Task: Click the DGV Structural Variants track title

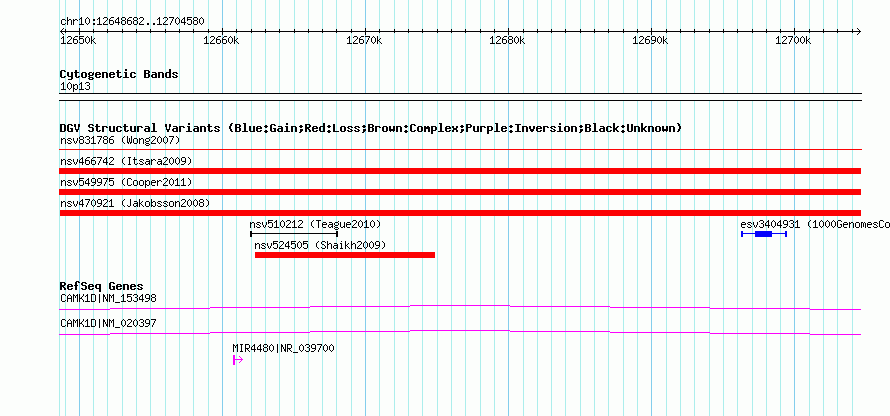Action: 371,128
